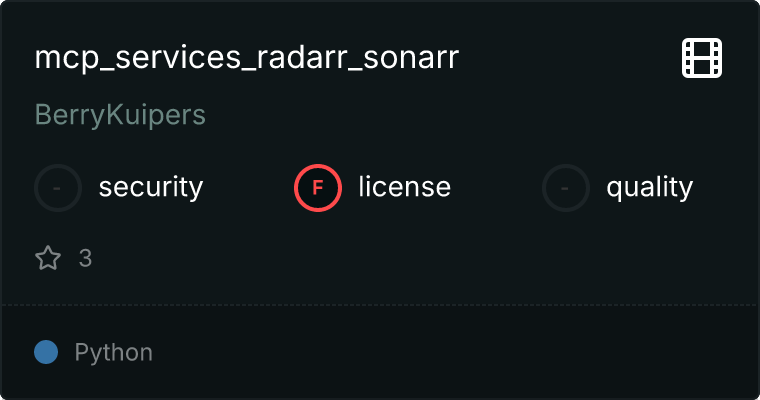Click the Python language label
Viewport: 760px width, 400px height.
click(x=113, y=352)
